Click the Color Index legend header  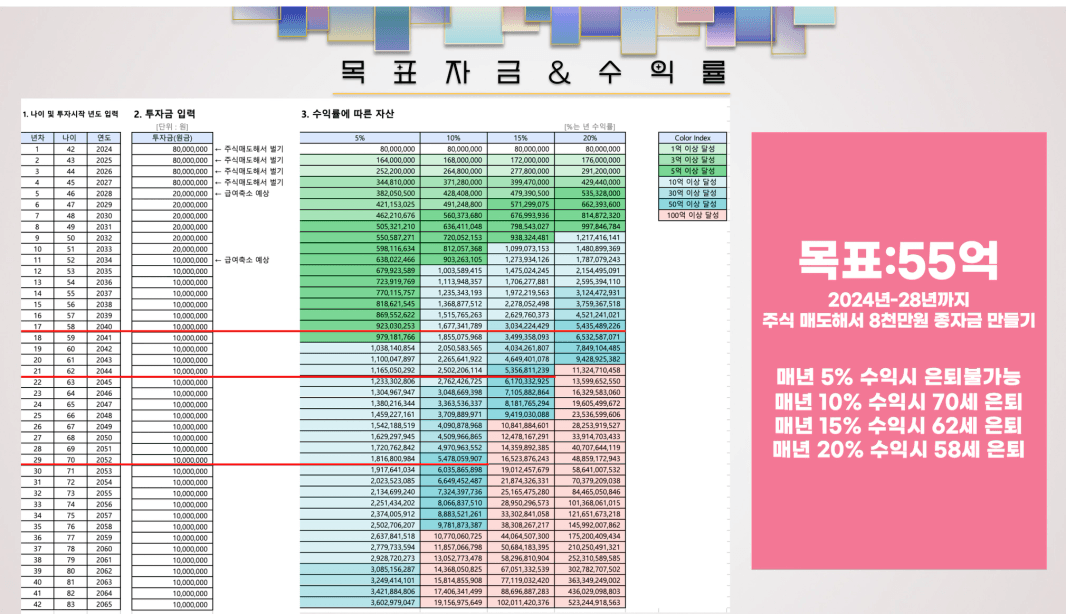pos(693,137)
